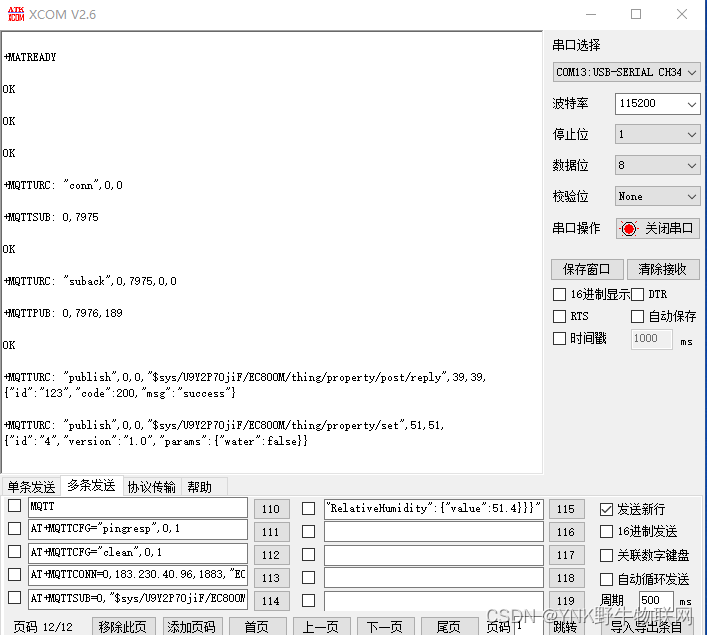The width and height of the screenshot is (707, 635).
Task: Click the red serial port status indicator
Action: pos(629,229)
